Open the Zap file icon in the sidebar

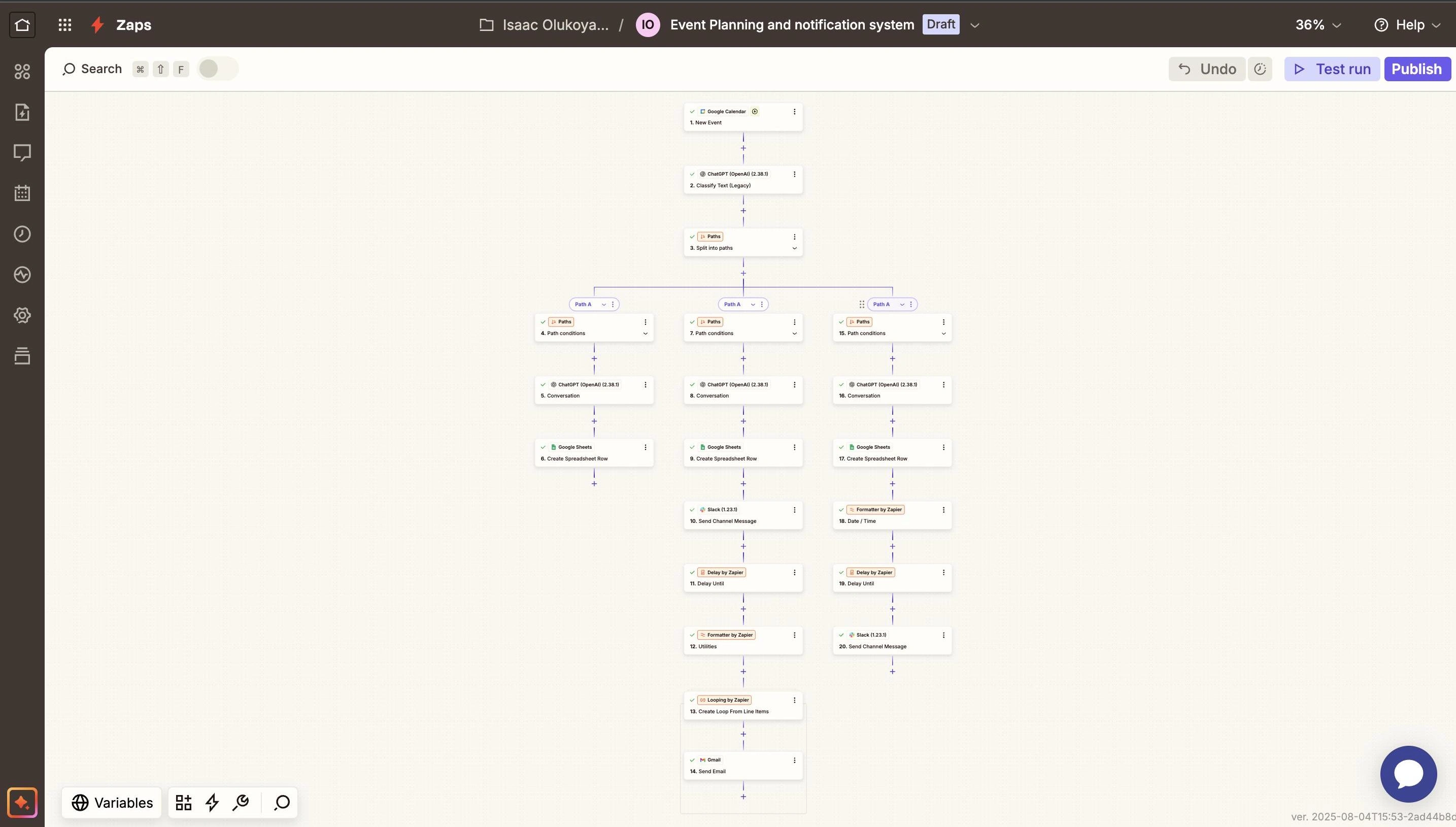tap(22, 113)
